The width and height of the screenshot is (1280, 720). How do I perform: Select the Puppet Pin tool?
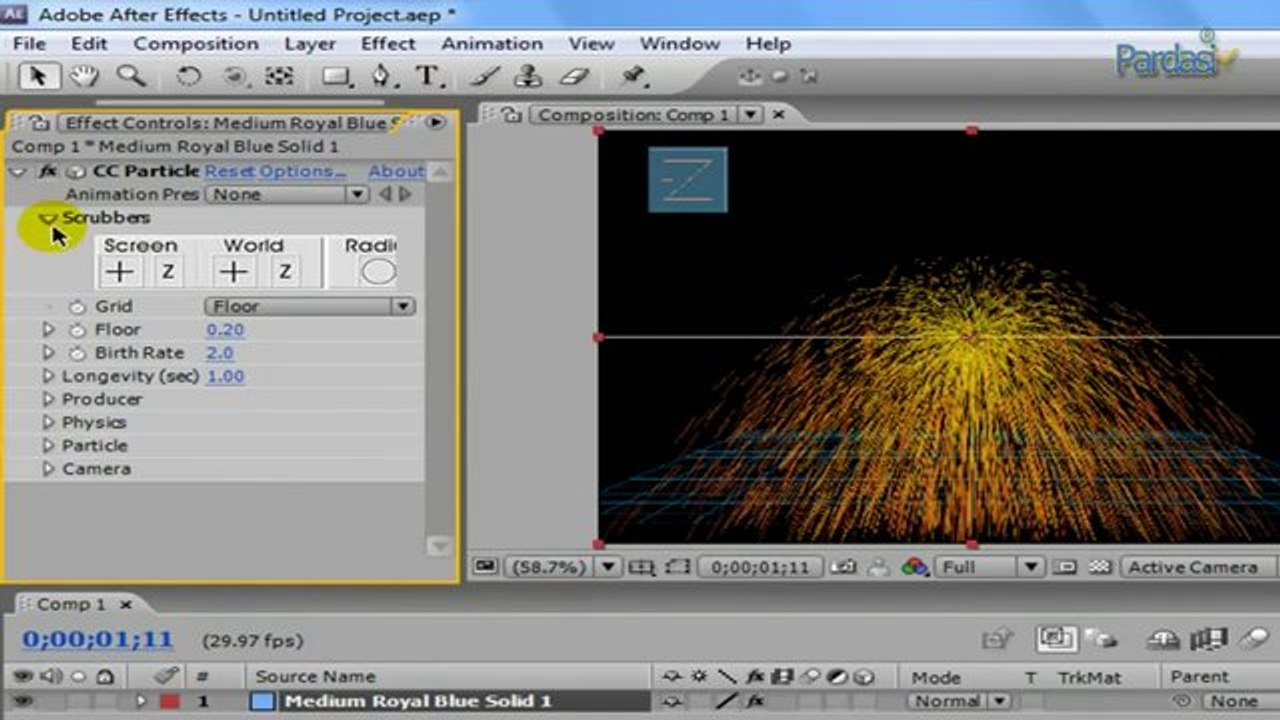(x=632, y=77)
